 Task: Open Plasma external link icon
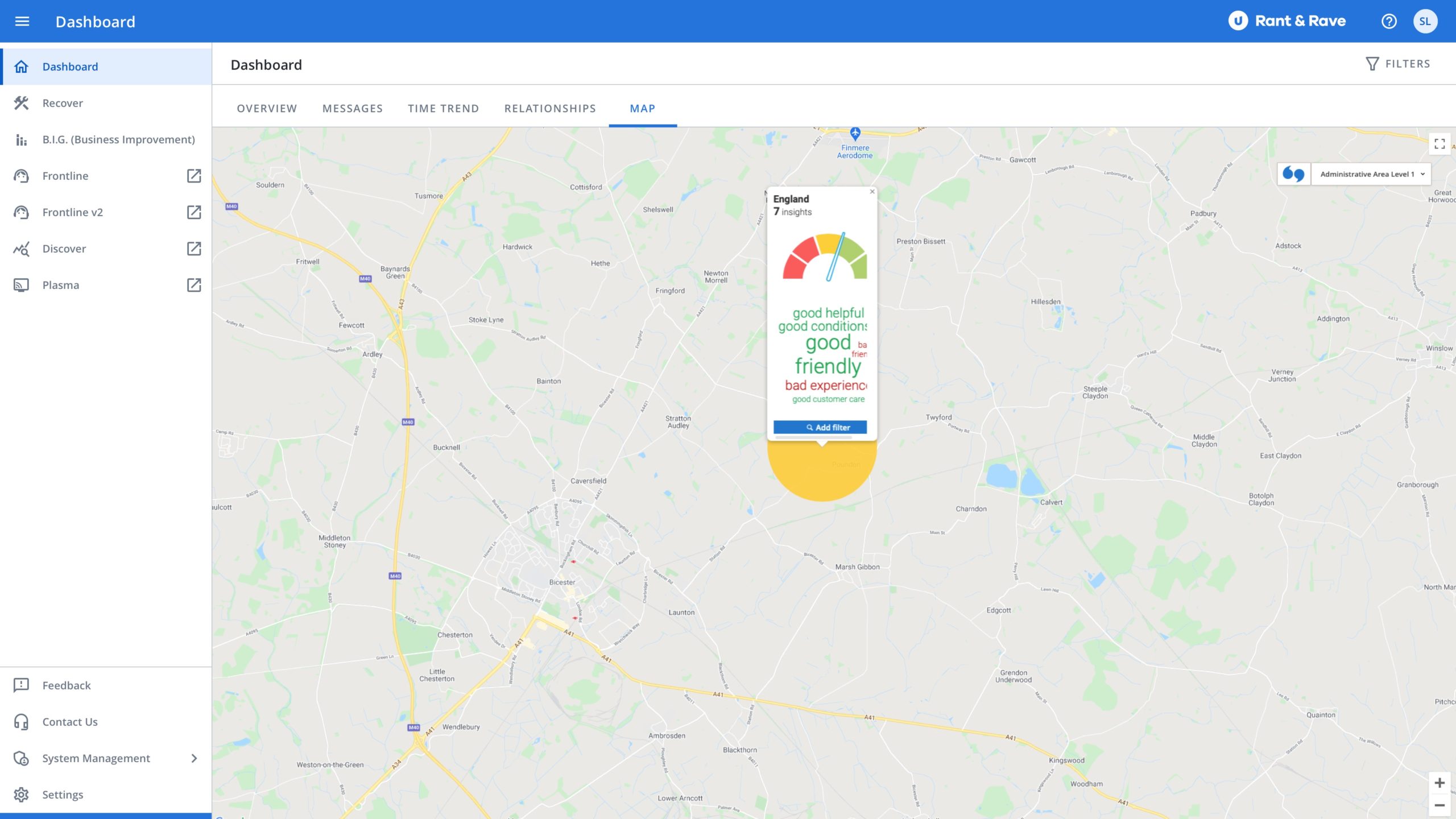(x=194, y=285)
